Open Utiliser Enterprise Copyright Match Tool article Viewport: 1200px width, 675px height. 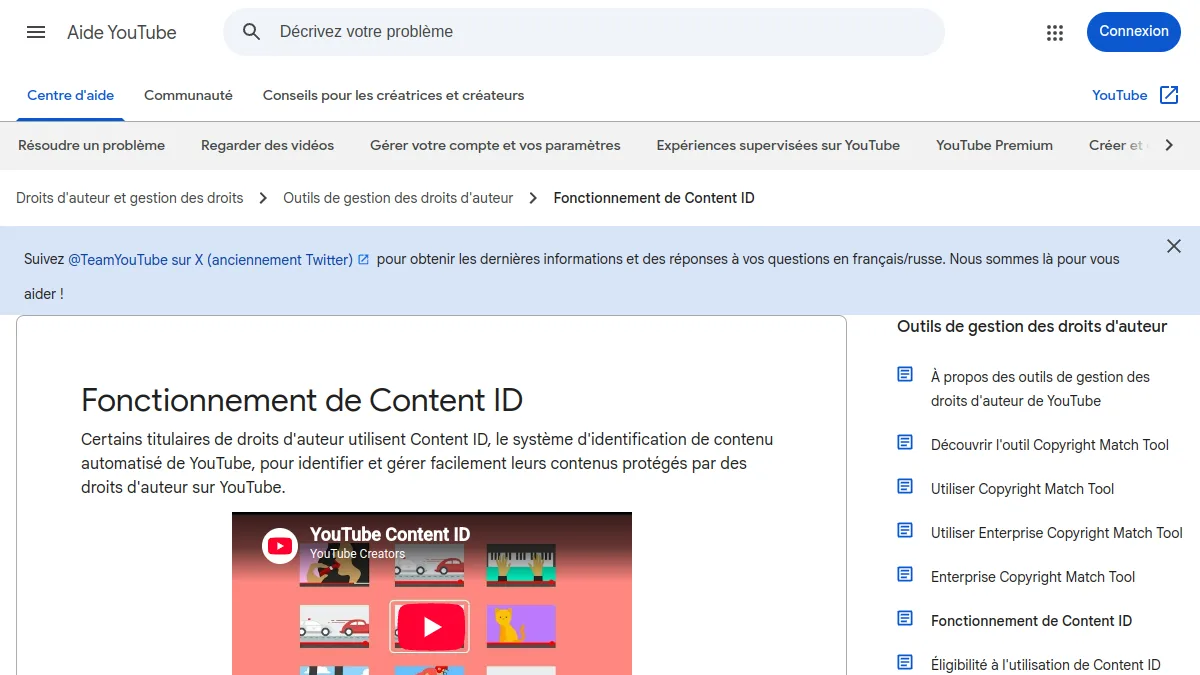click(x=1057, y=533)
